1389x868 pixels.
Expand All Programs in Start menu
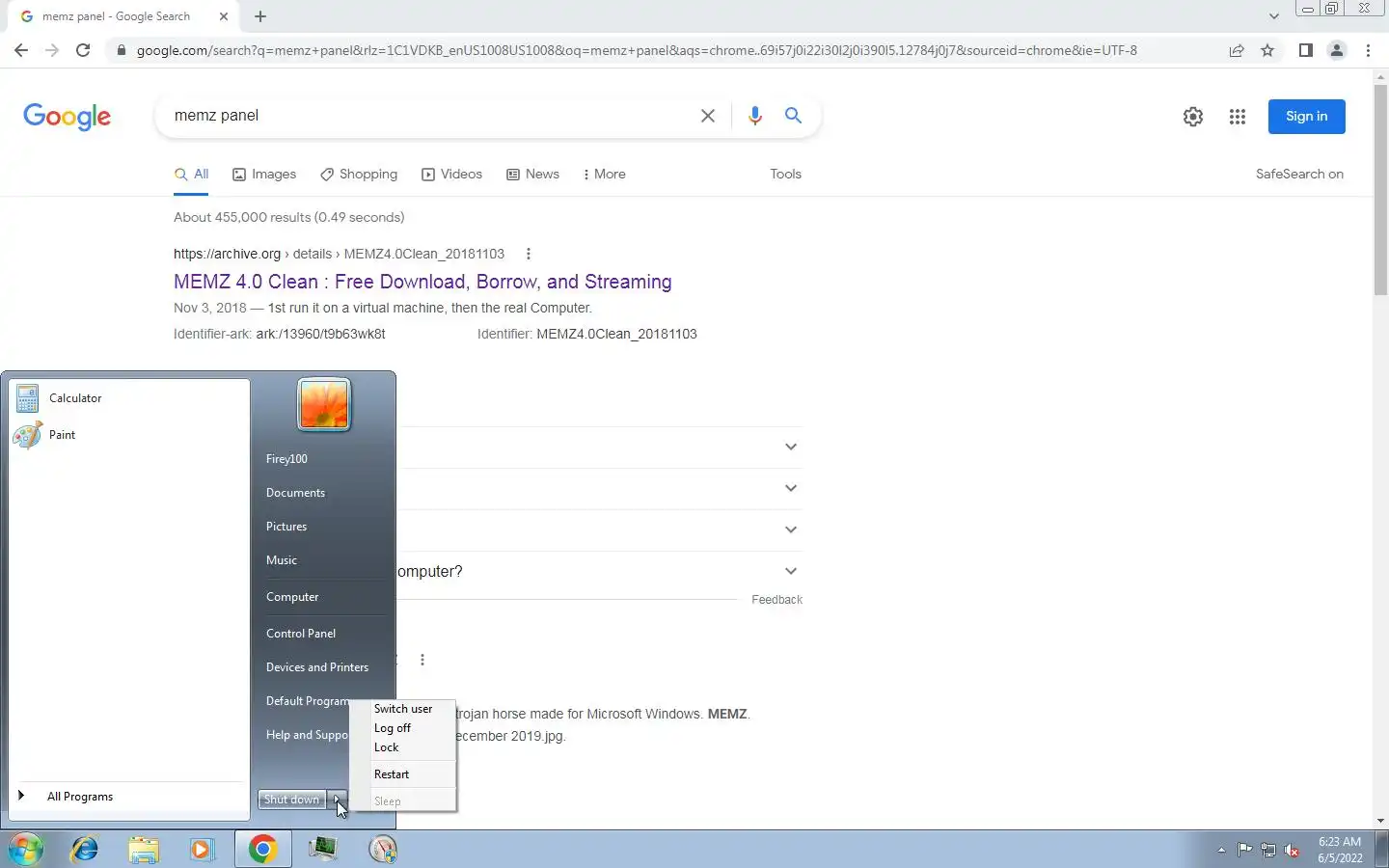coord(129,796)
